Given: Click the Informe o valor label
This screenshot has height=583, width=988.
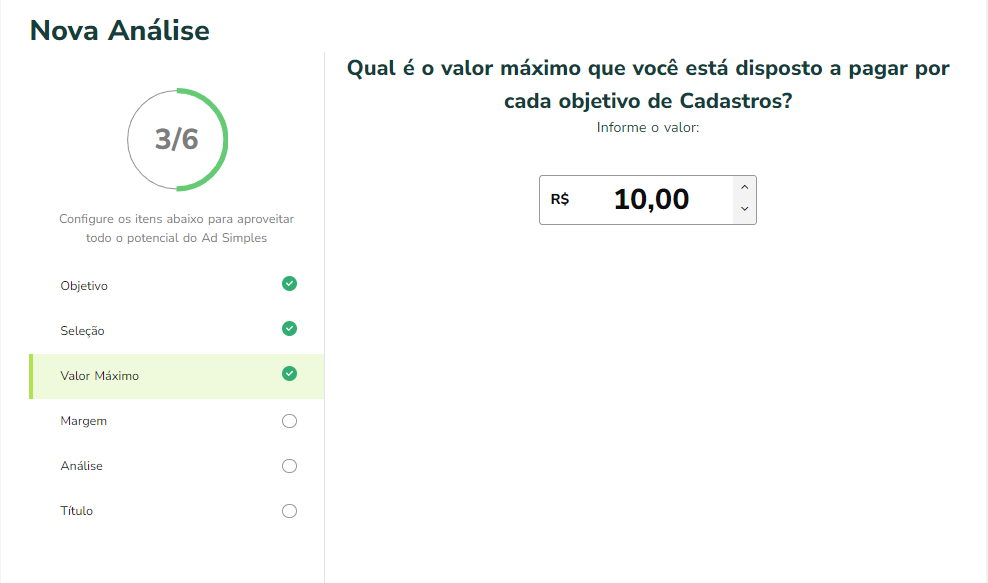Looking at the screenshot, I should [x=648, y=127].
